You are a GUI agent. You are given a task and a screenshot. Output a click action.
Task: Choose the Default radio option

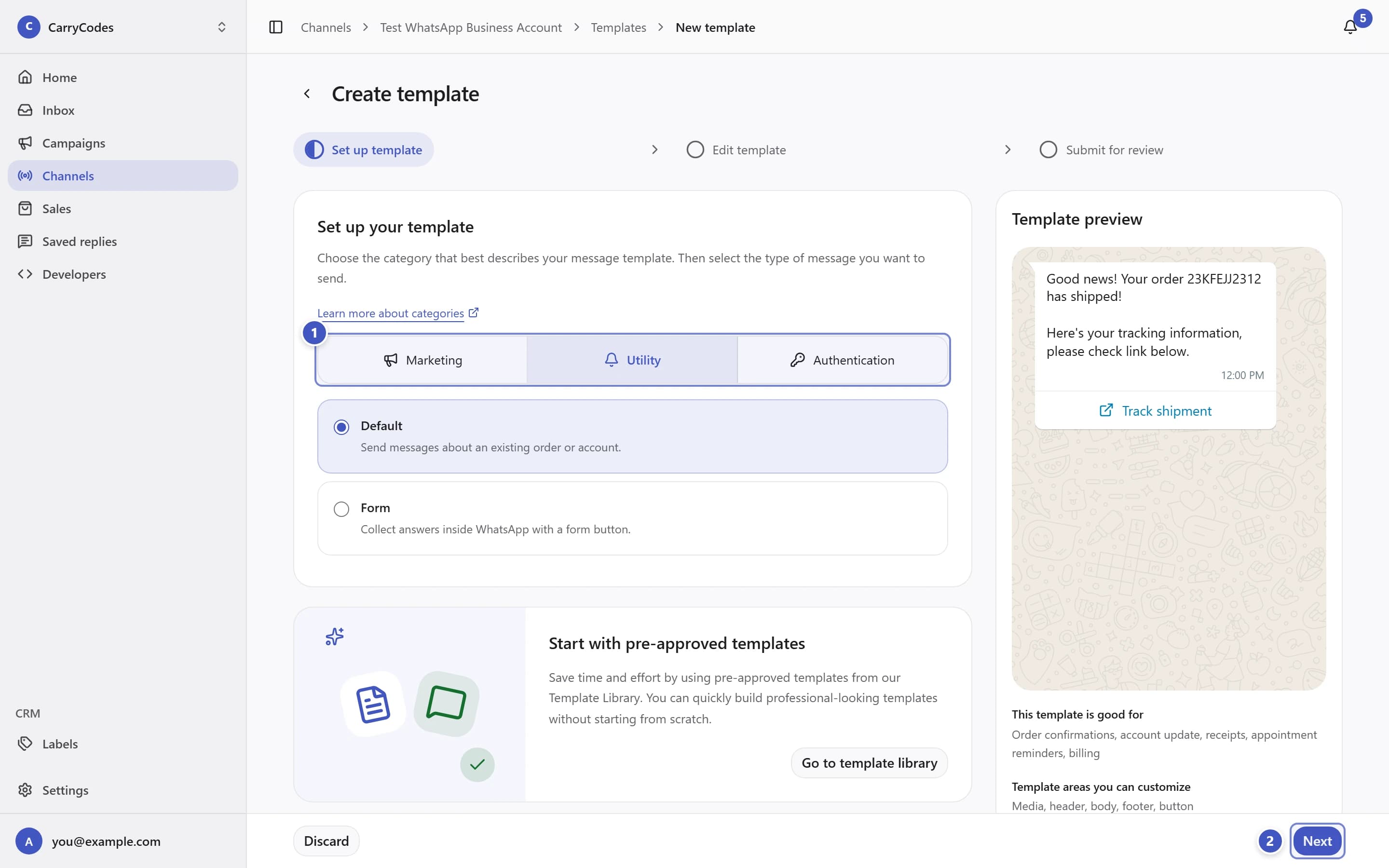341,427
